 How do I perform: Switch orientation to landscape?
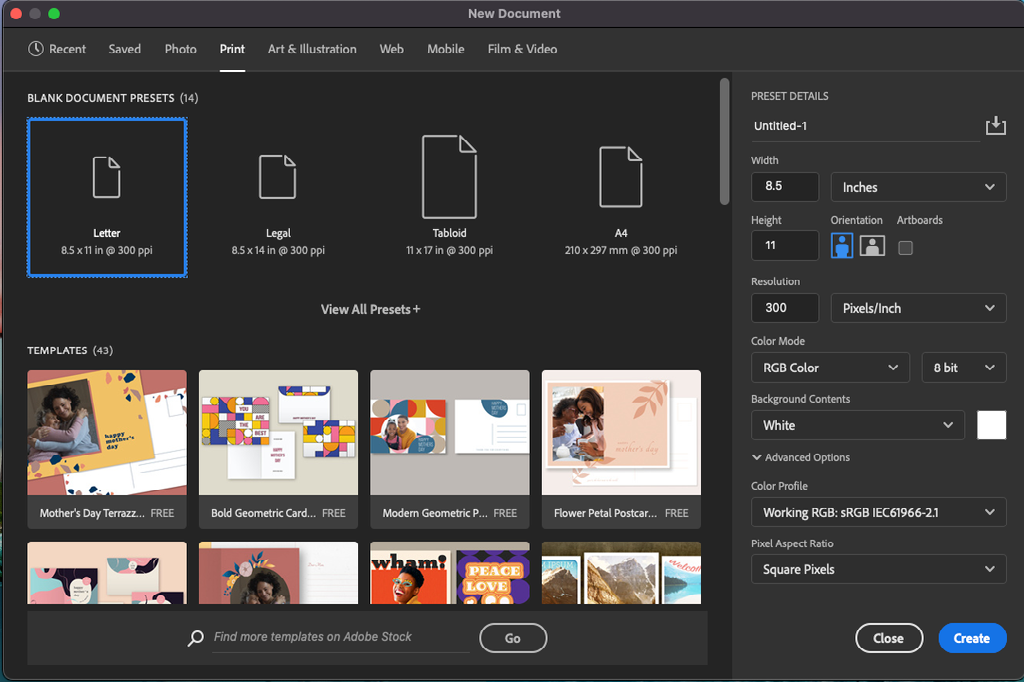pos(872,246)
